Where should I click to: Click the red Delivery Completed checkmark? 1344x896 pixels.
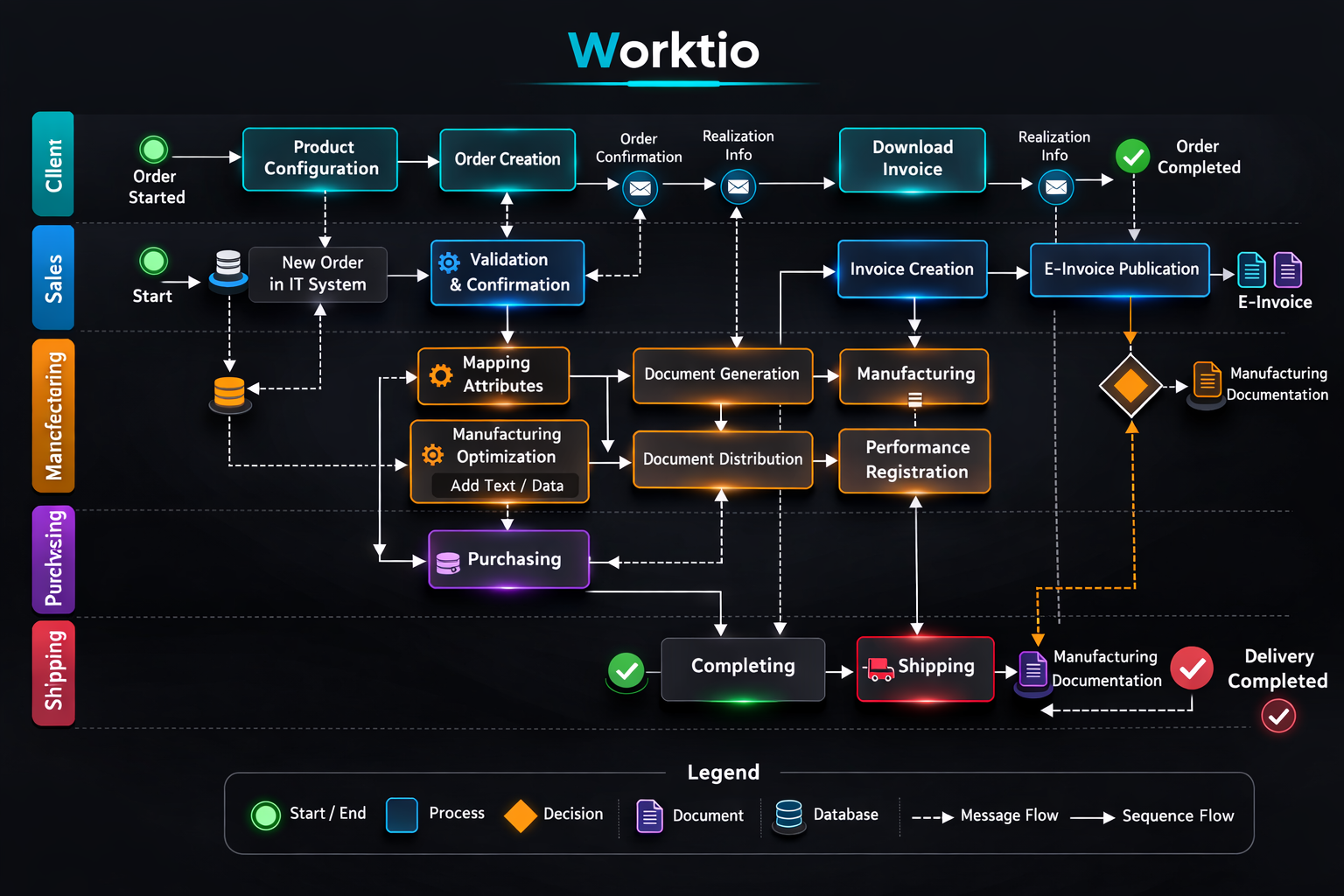tap(1192, 668)
